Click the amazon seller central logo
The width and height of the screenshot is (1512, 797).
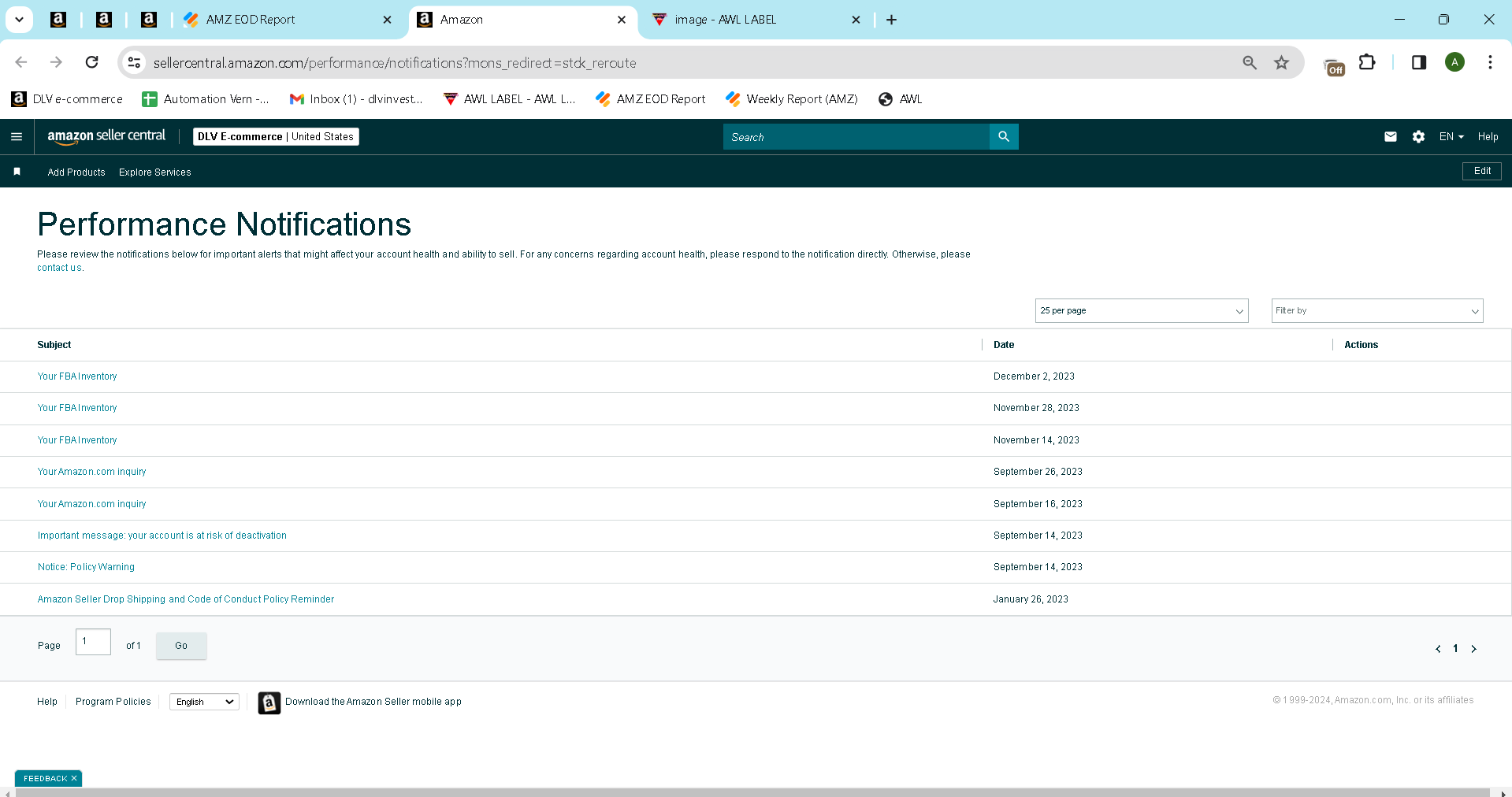[106, 136]
